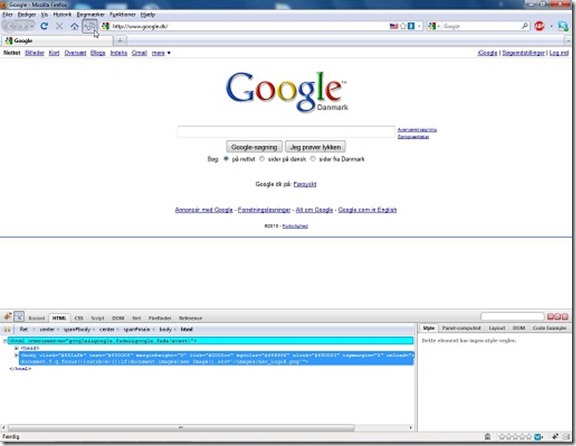Click the stop loading X icon
The height and width of the screenshot is (446, 576).
click(x=59, y=26)
